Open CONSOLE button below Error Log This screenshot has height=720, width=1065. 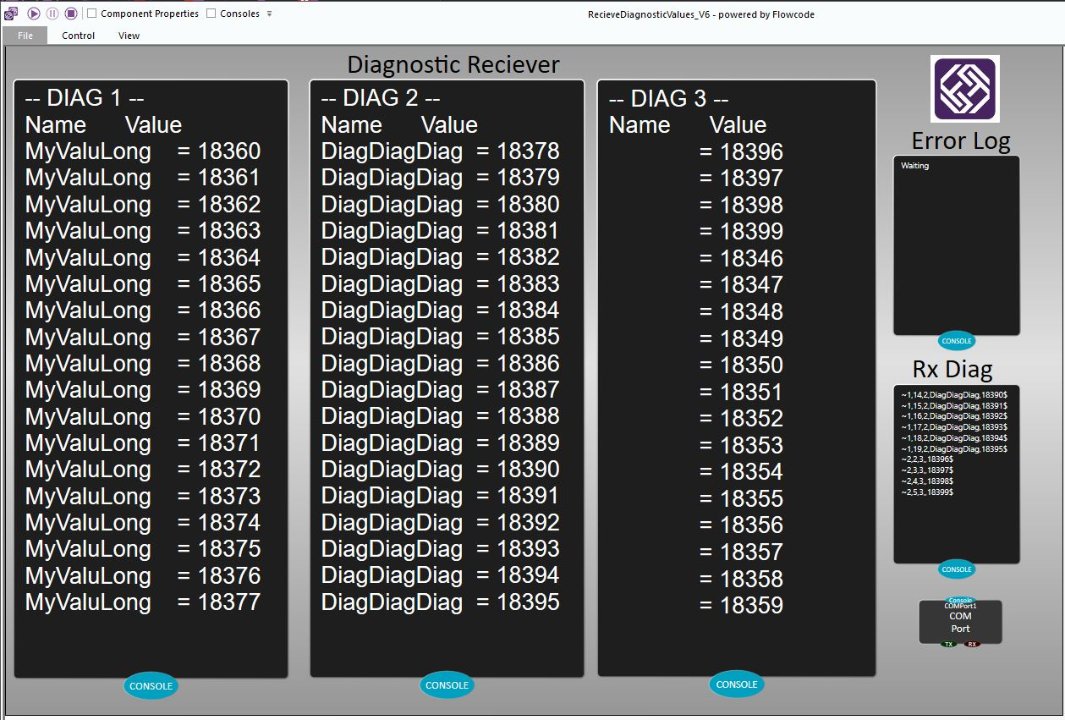[x=956, y=341]
